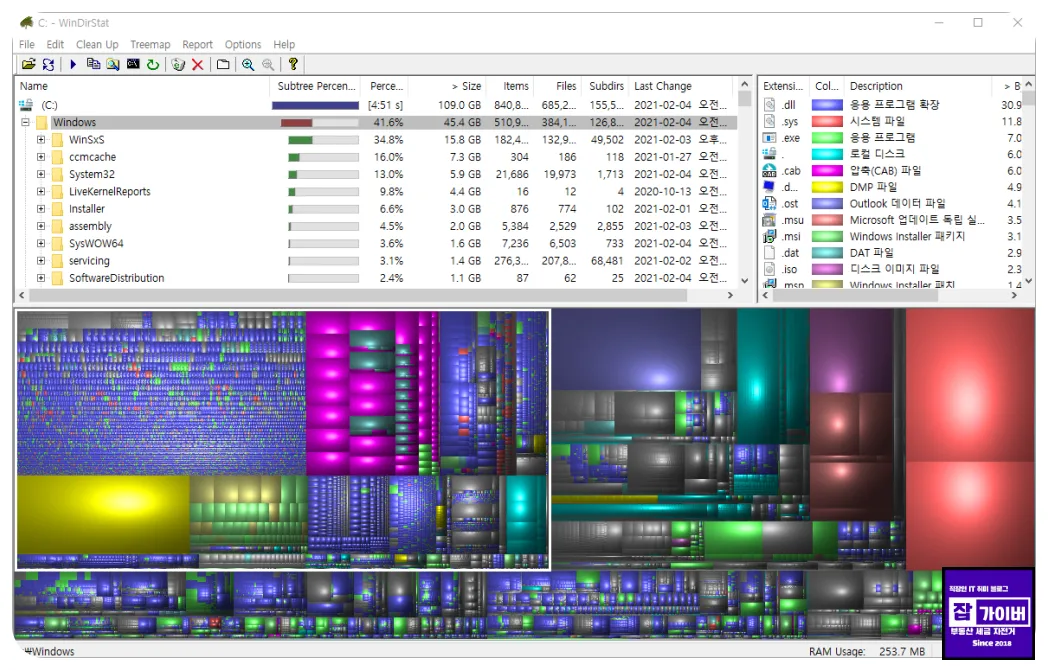Click the Description column header
The width and height of the screenshot is (1048, 670).
(x=918, y=86)
